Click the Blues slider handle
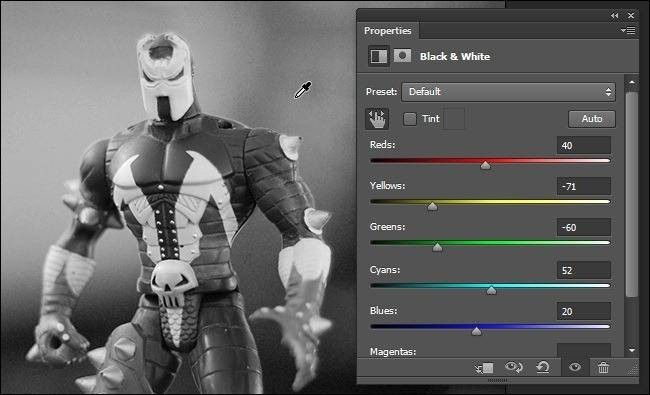Screen dimensions: 650x395 click(477, 331)
